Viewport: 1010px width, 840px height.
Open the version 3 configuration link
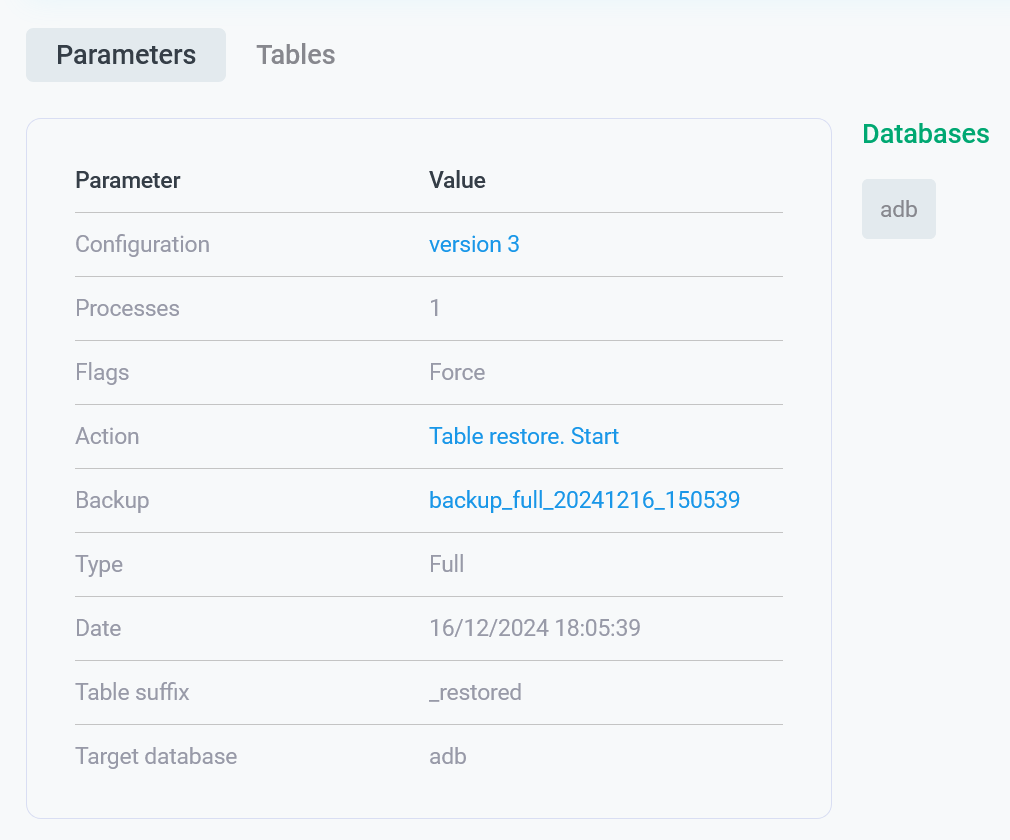[474, 244]
